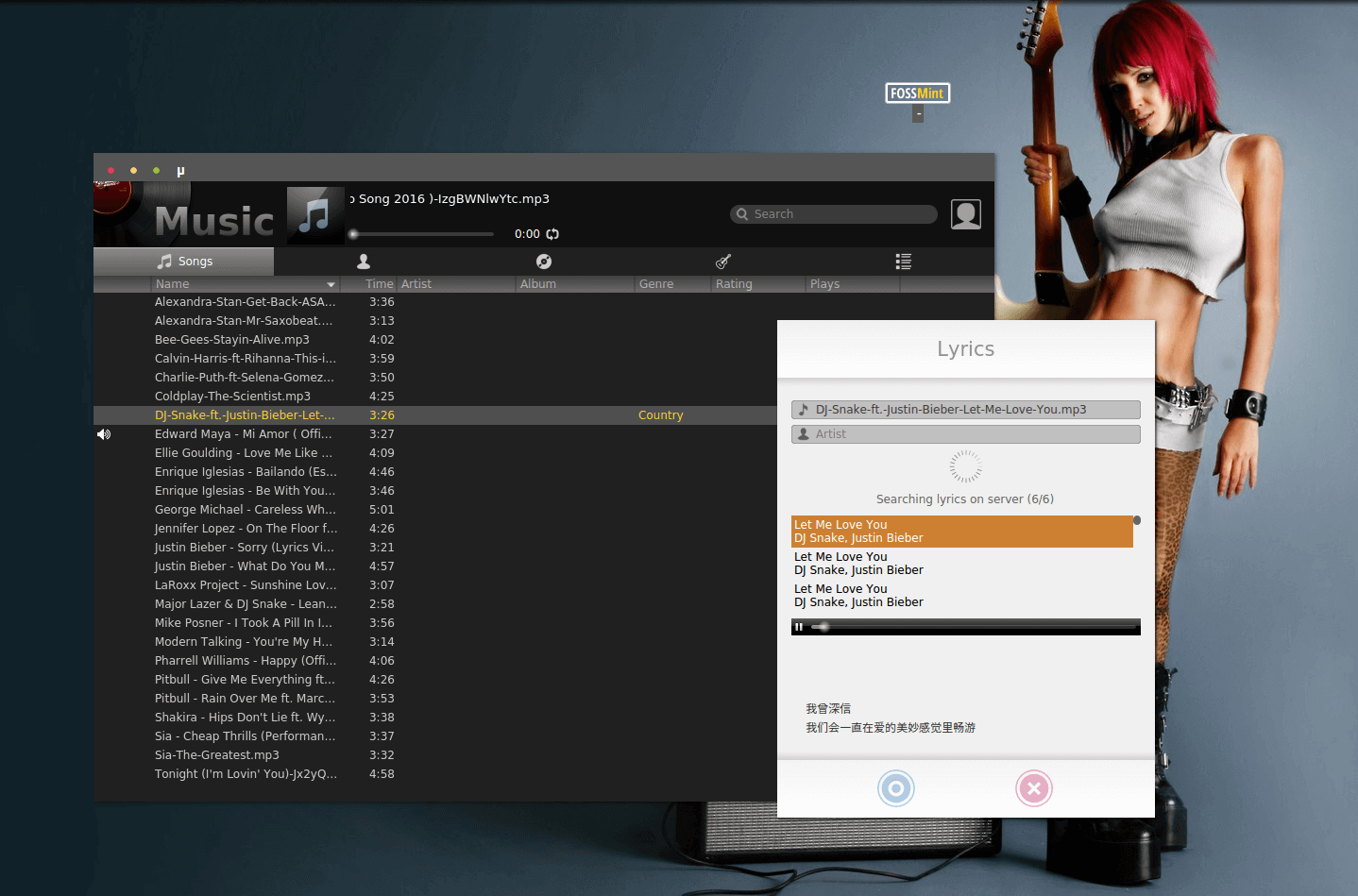
Task: Sort songs by Rating column header
Action: tap(758, 284)
